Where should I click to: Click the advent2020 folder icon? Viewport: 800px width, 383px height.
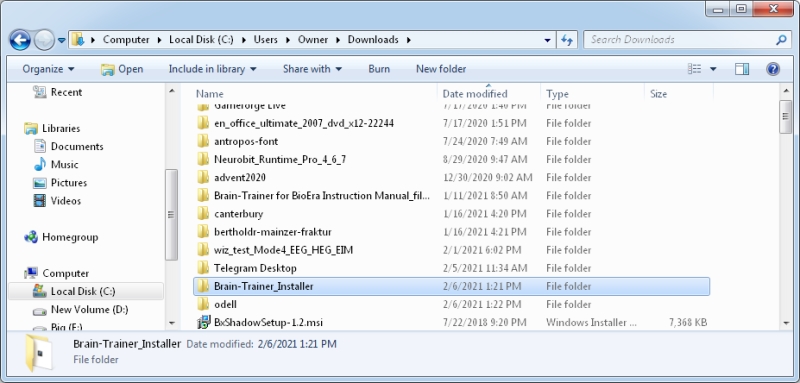[x=204, y=177]
